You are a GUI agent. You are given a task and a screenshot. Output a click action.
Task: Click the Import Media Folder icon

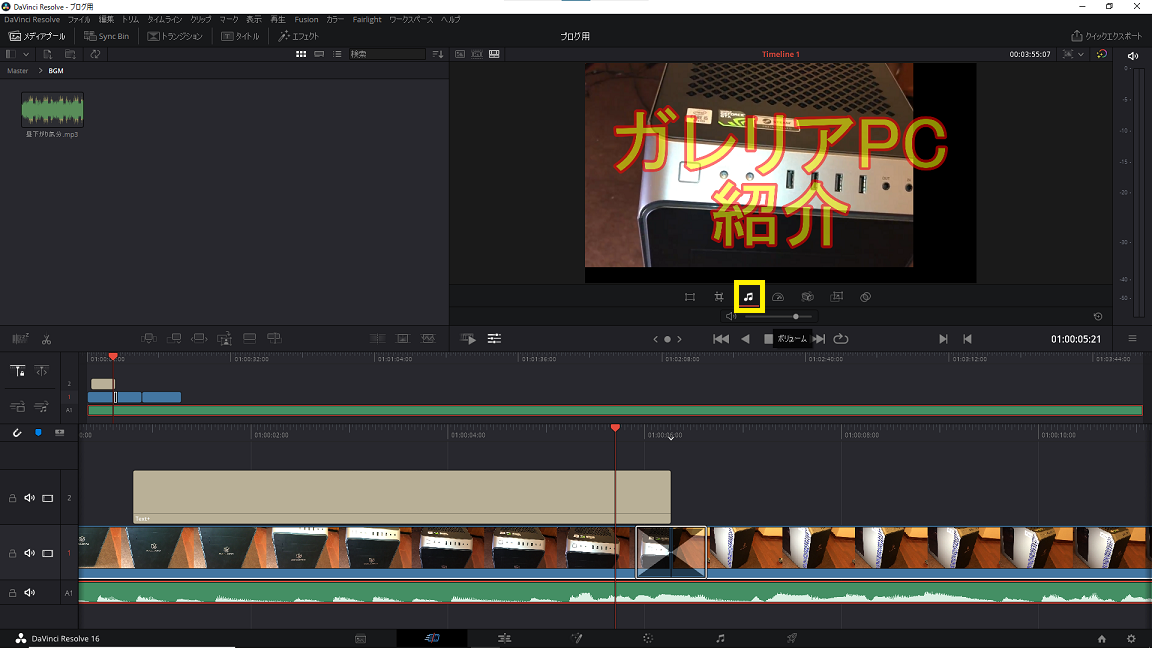pyautogui.click(x=71, y=54)
